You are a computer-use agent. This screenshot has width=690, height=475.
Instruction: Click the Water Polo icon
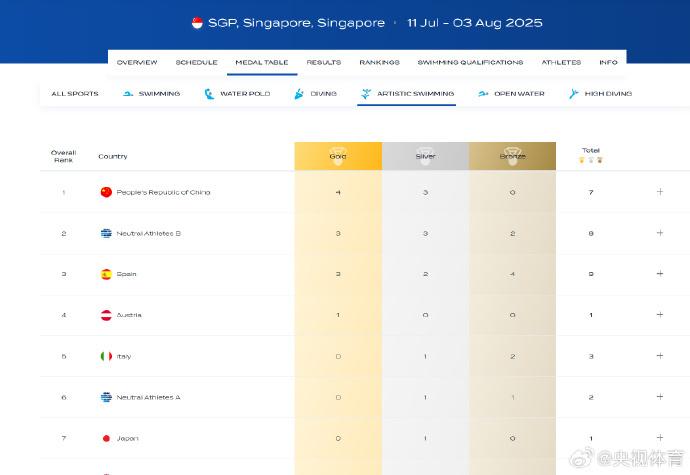pyautogui.click(x=209, y=94)
